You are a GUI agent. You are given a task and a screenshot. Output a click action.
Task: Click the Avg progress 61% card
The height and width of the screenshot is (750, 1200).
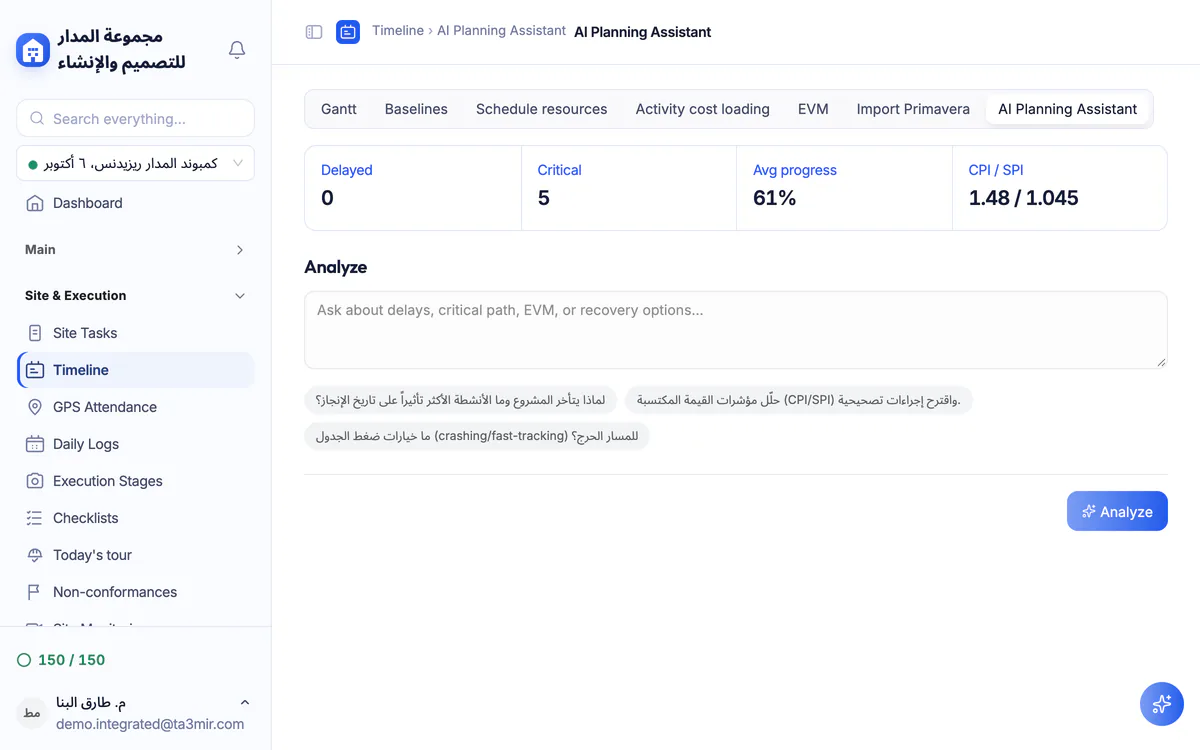[844, 188]
